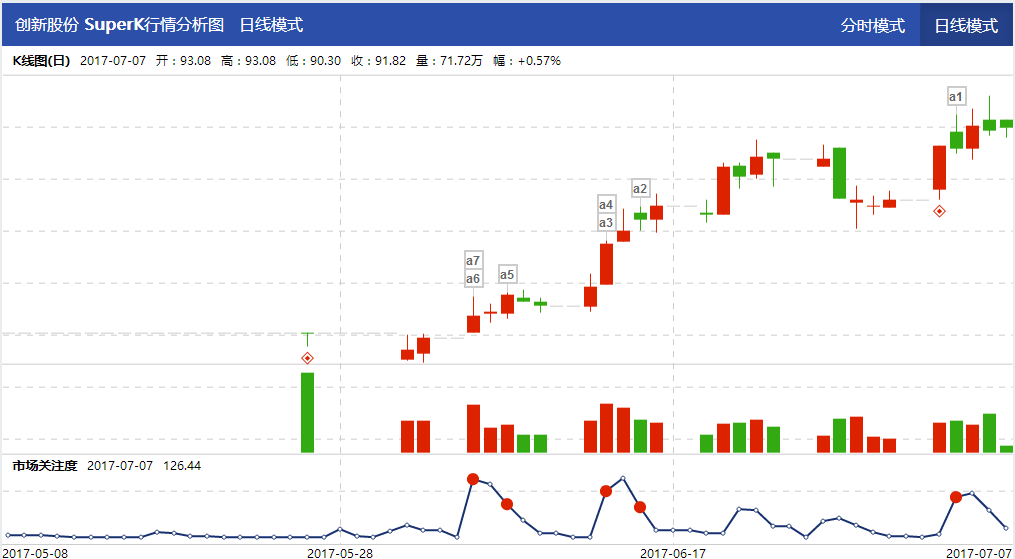Click the K线图(日) chart label
Screen dimensions: 1015x559
41,61
